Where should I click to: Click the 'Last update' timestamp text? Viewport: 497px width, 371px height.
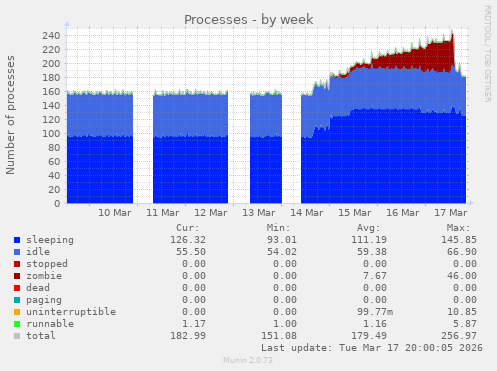coord(372,348)
